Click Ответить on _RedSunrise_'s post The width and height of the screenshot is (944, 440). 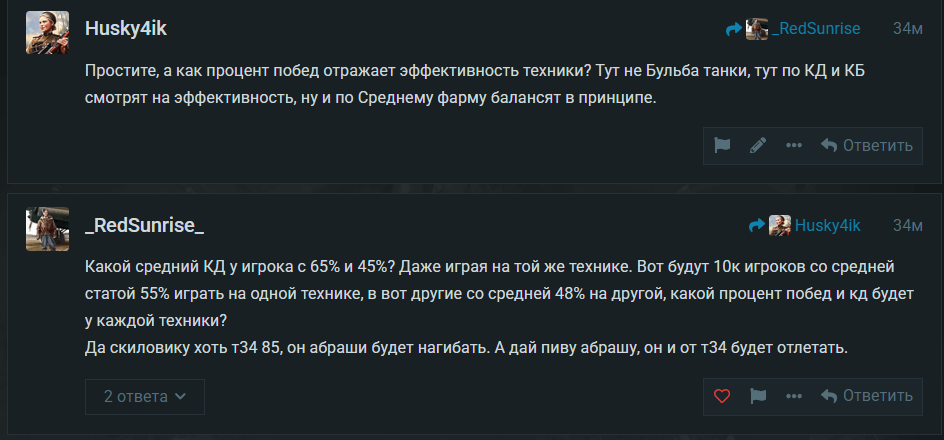(867, 396)
